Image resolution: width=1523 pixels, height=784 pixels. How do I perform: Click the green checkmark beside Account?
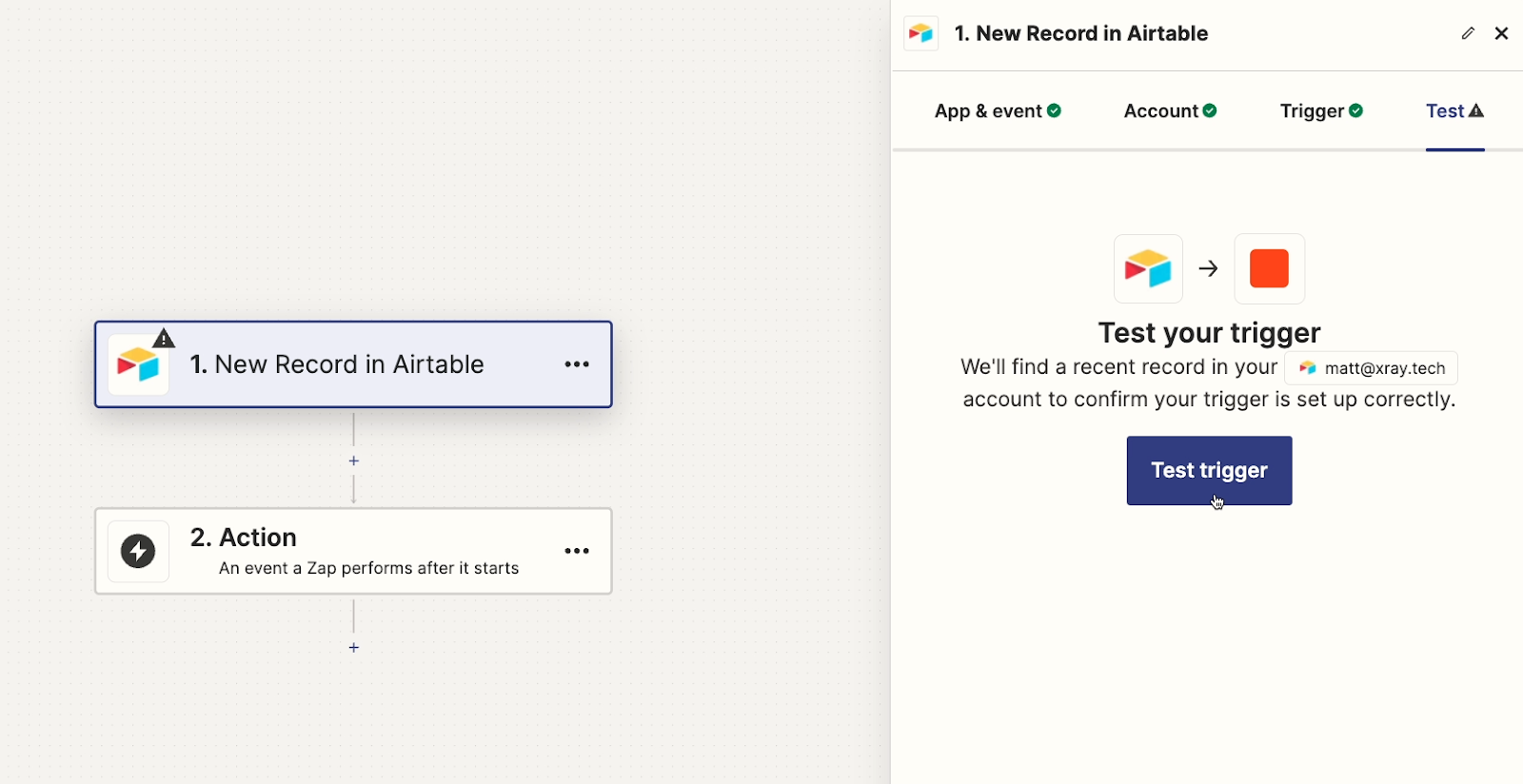pos(1210,110)
